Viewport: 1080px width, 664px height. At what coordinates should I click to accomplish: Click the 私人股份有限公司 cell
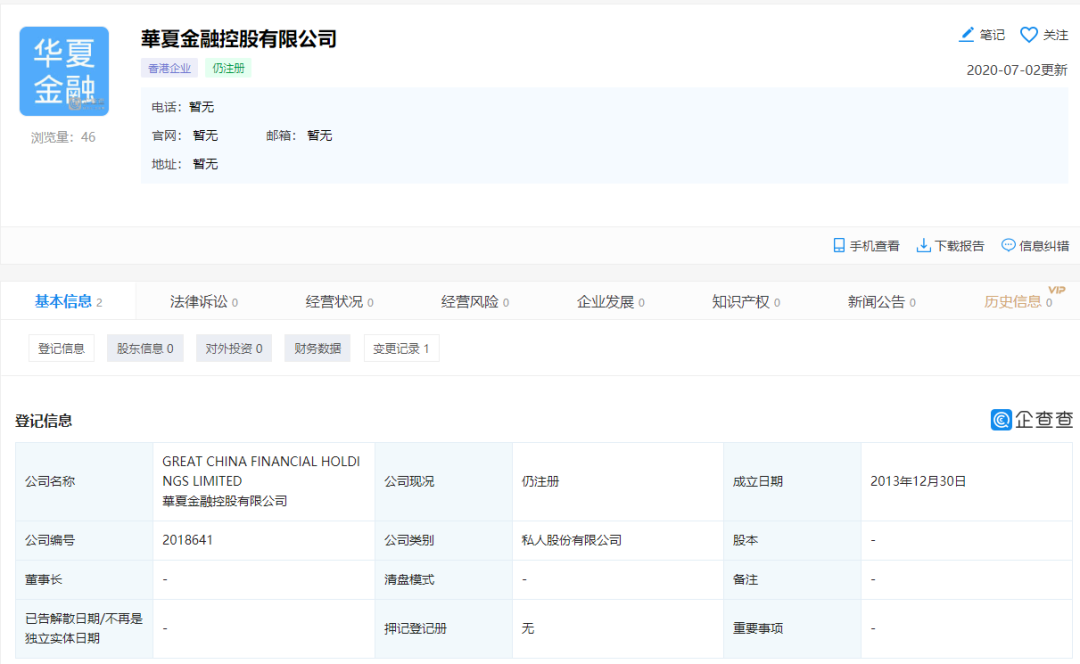[x=618, y=540]
